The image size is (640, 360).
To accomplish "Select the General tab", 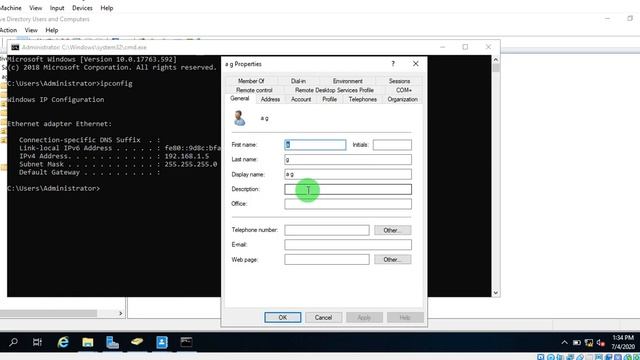I will [240, 99].
